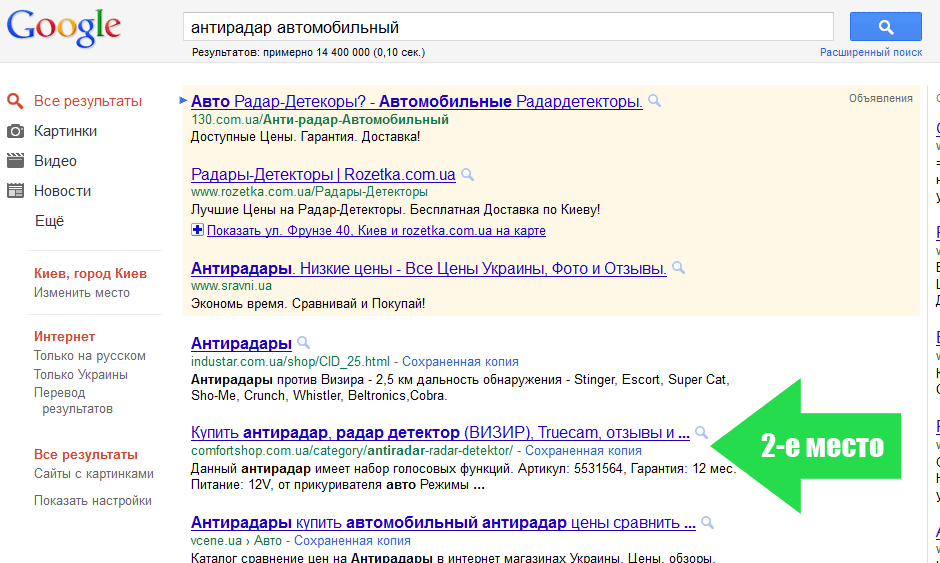Open the Антирадары. Низкие цены ad title
The height and width of the screenshot is (563, 940).
429,268
